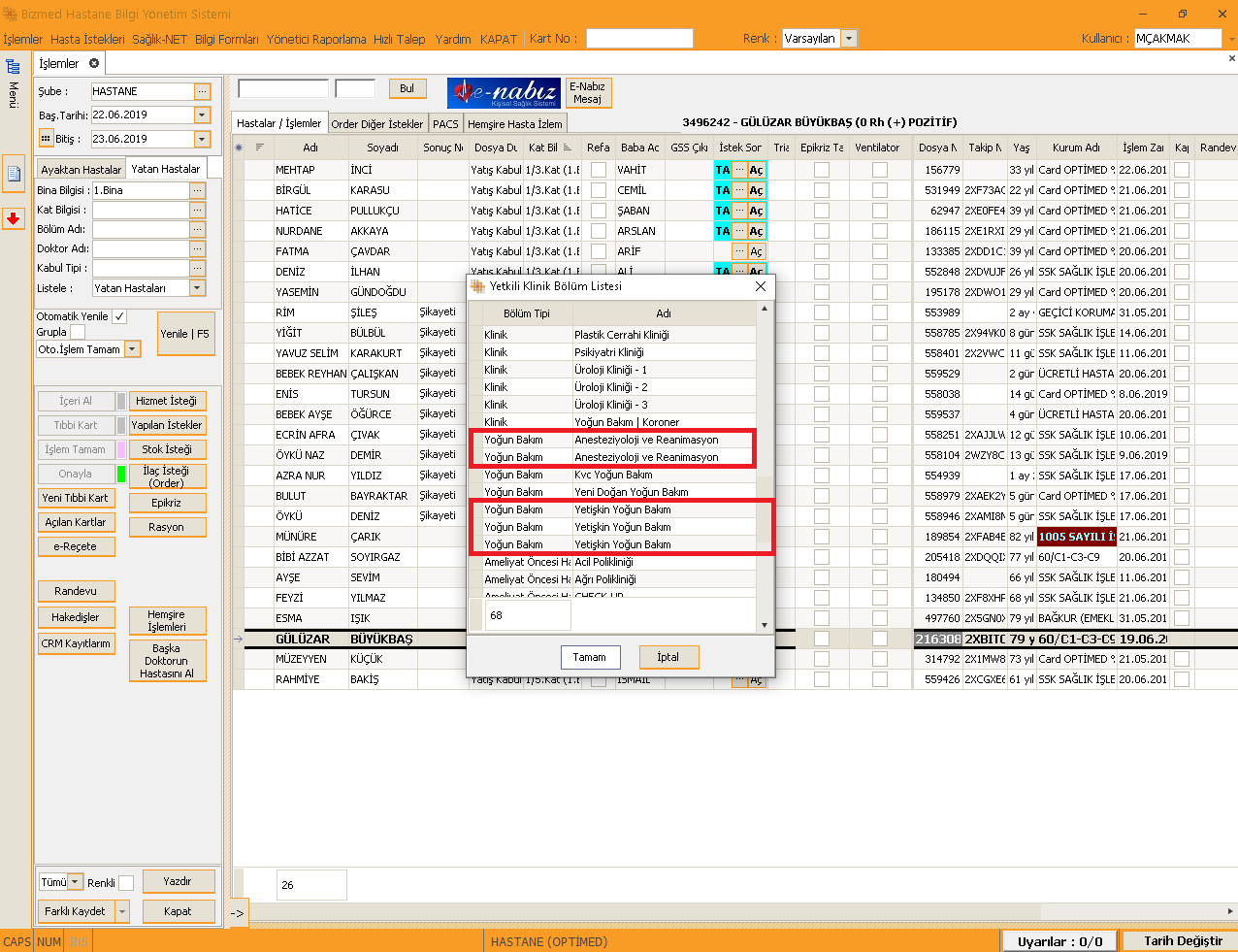
Task: Click the e-Nabız logo banner
Action: 504,93
